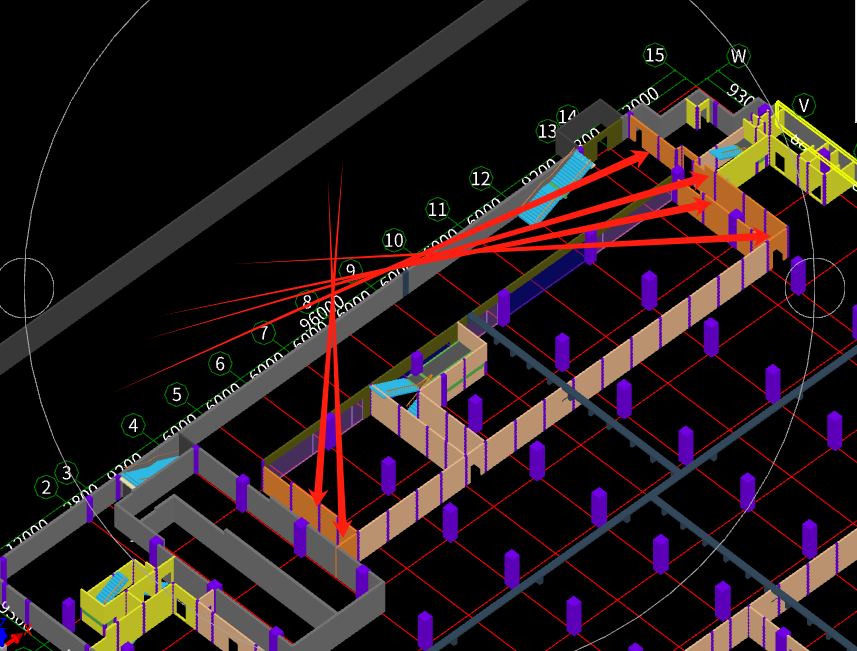Click grid axis bubble 7
This screenshot has width=857, height=651.
(264, 332)
